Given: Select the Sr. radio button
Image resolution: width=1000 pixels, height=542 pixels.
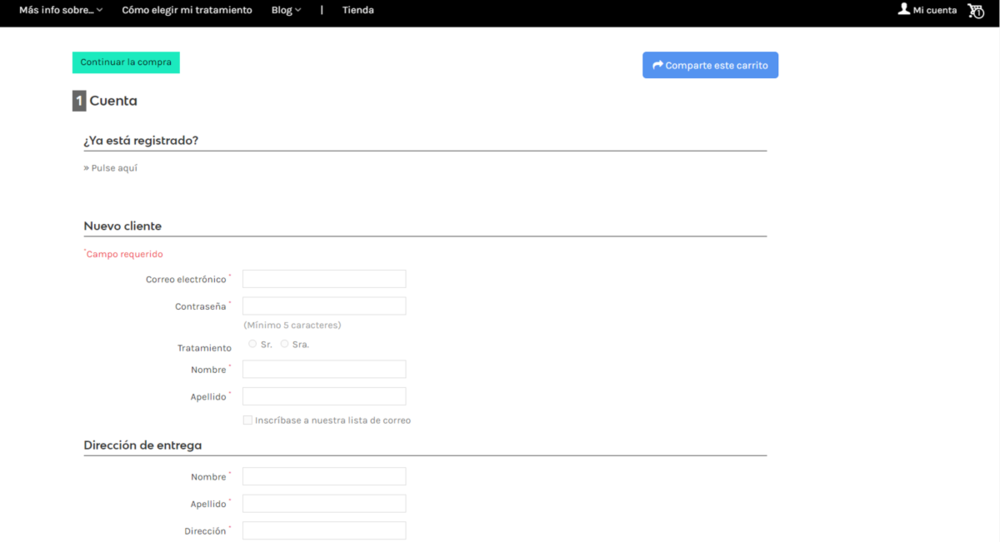Looking at the screenshot, I should point(252,344).
